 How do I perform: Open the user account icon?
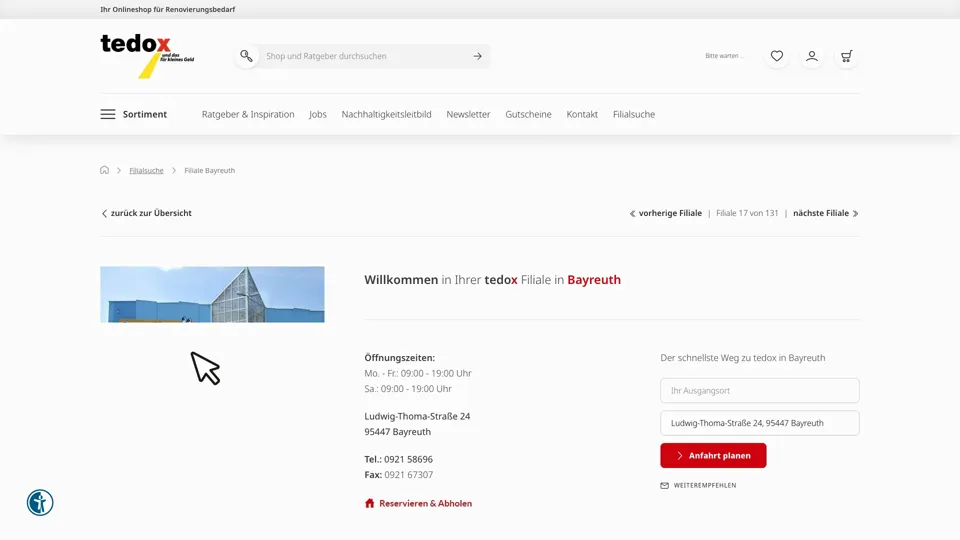click(x=812, y=56)
